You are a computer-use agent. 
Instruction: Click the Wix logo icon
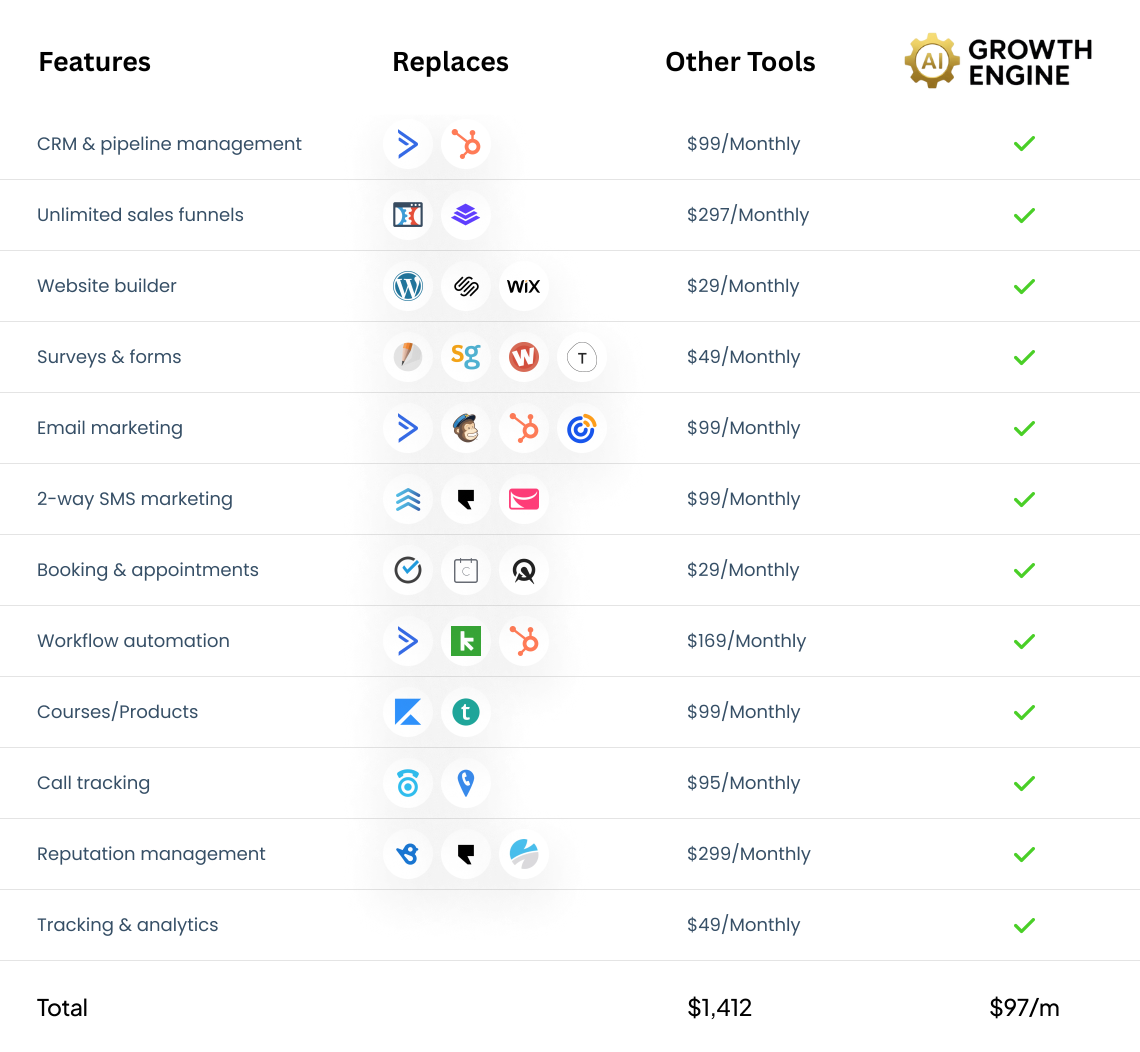(x=523, y=286)
